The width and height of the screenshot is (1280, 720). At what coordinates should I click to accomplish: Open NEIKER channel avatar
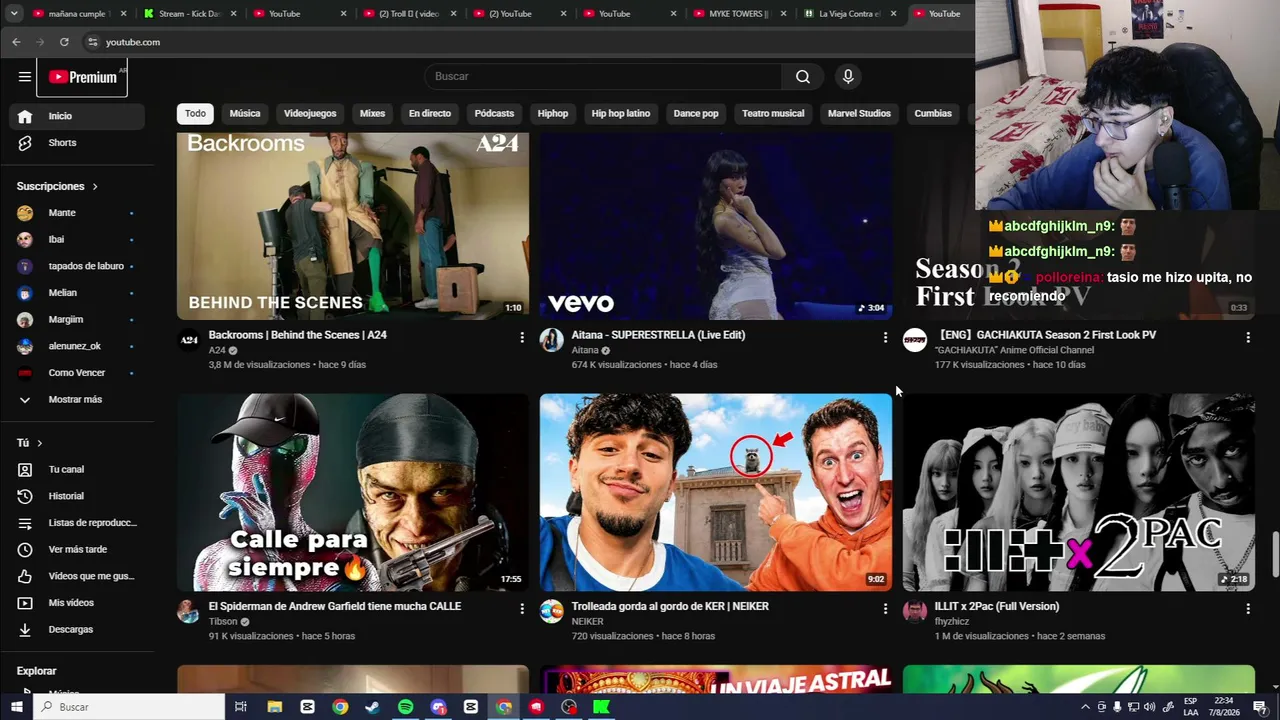(552, 612)
